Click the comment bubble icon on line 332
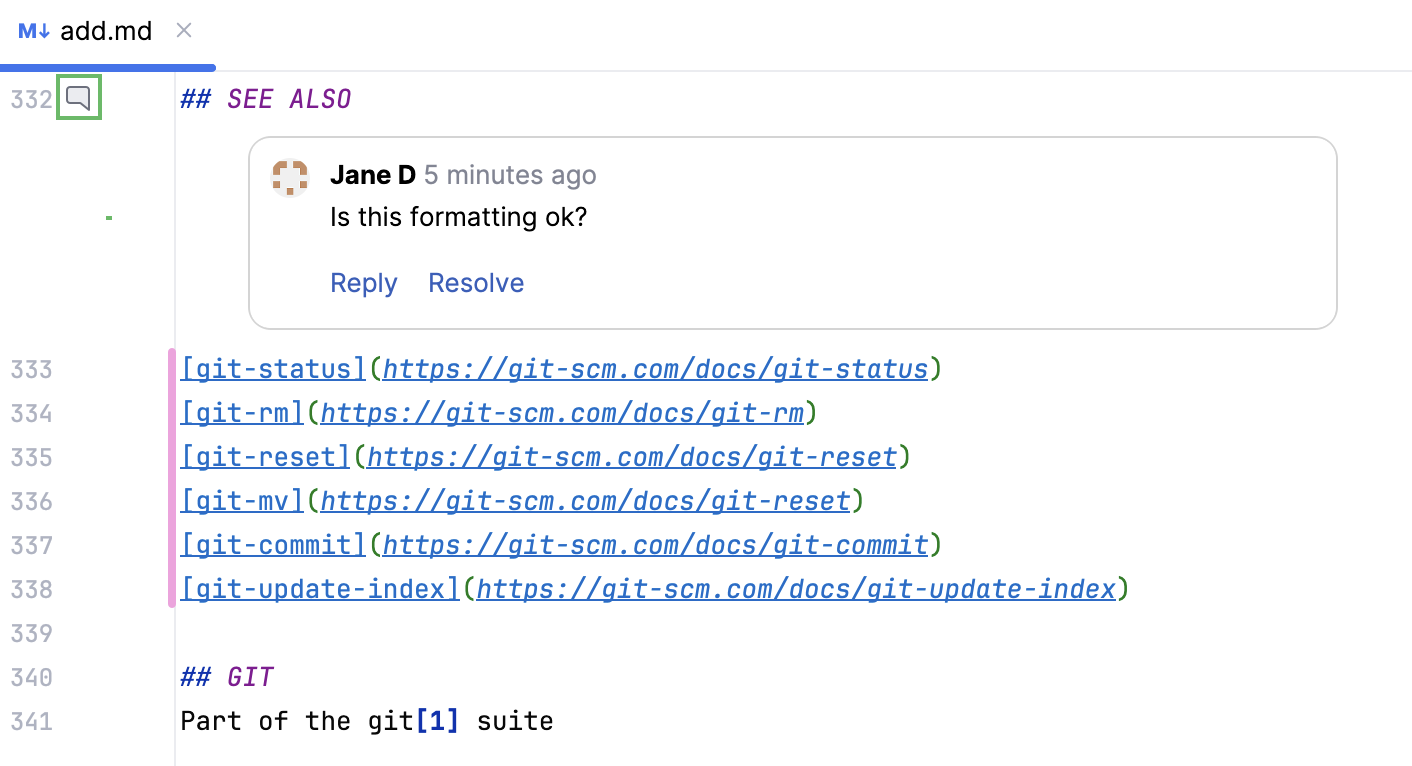The height and width of the screenshot is (766, 1412). pyautogui.click(x=78, y=98)
